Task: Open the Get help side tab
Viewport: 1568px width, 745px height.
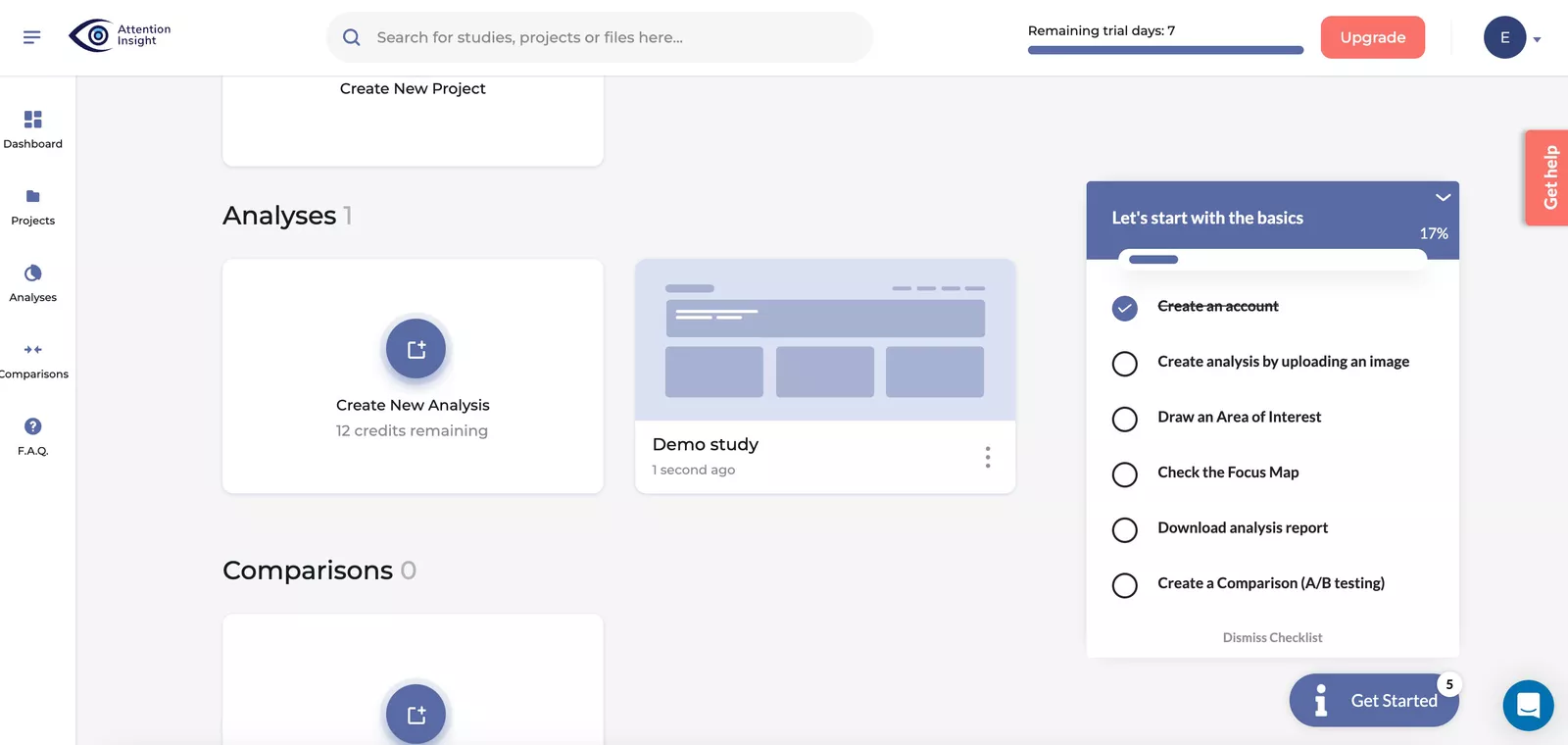Action: click(x=1547, y=177)
